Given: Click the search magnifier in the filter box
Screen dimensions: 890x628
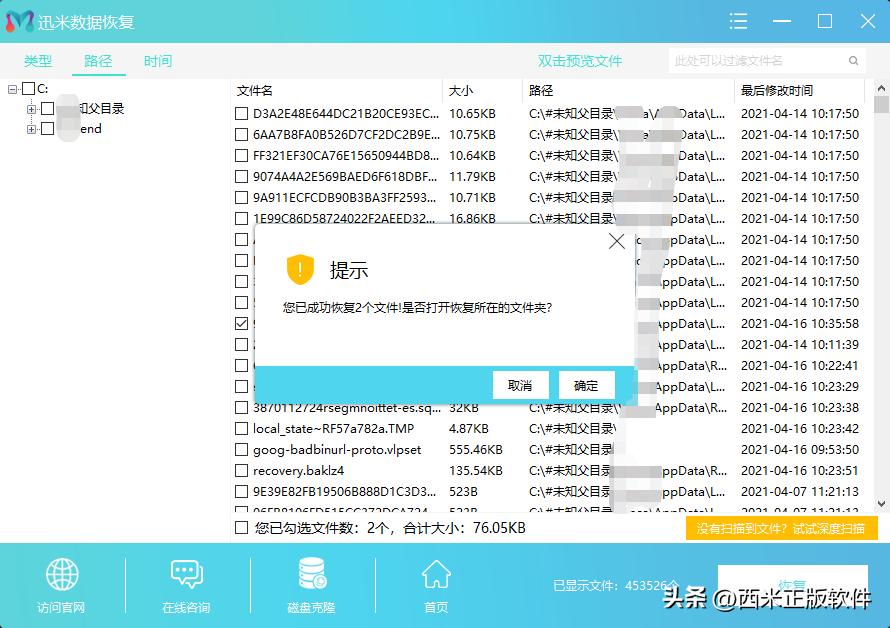Looking at the screenshot, I should 852,60.
